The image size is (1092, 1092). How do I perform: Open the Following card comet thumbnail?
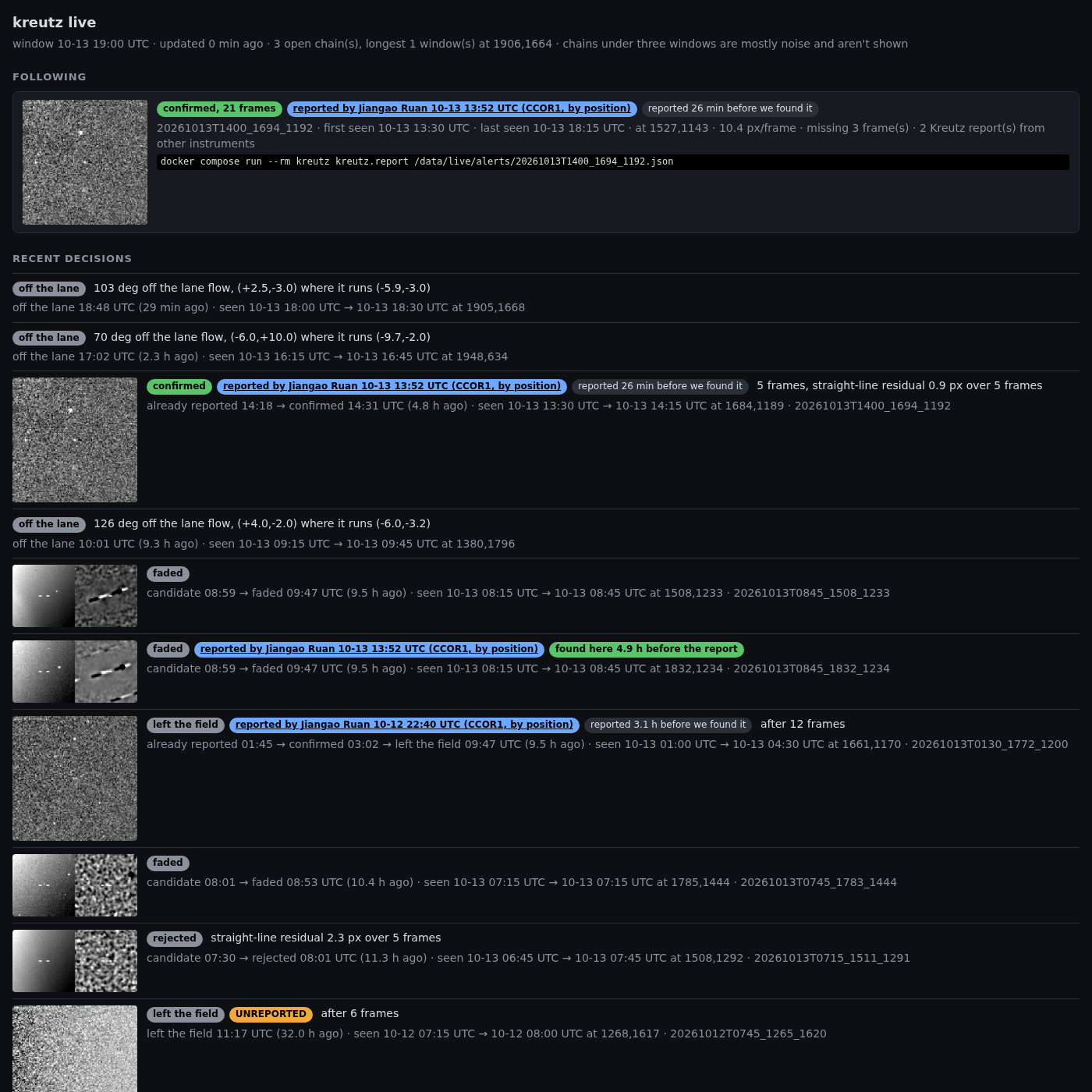click(85, 162)
